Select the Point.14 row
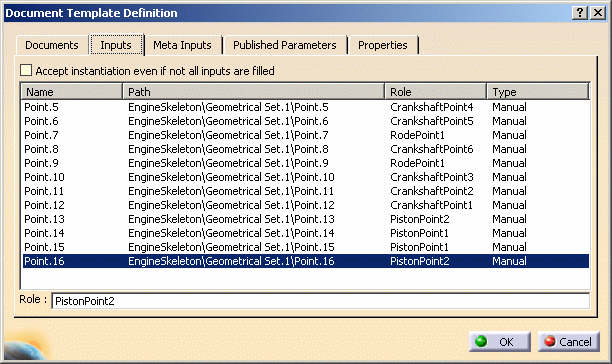The height and width of the screenshot is (364, 612). [x=306, y=233]
